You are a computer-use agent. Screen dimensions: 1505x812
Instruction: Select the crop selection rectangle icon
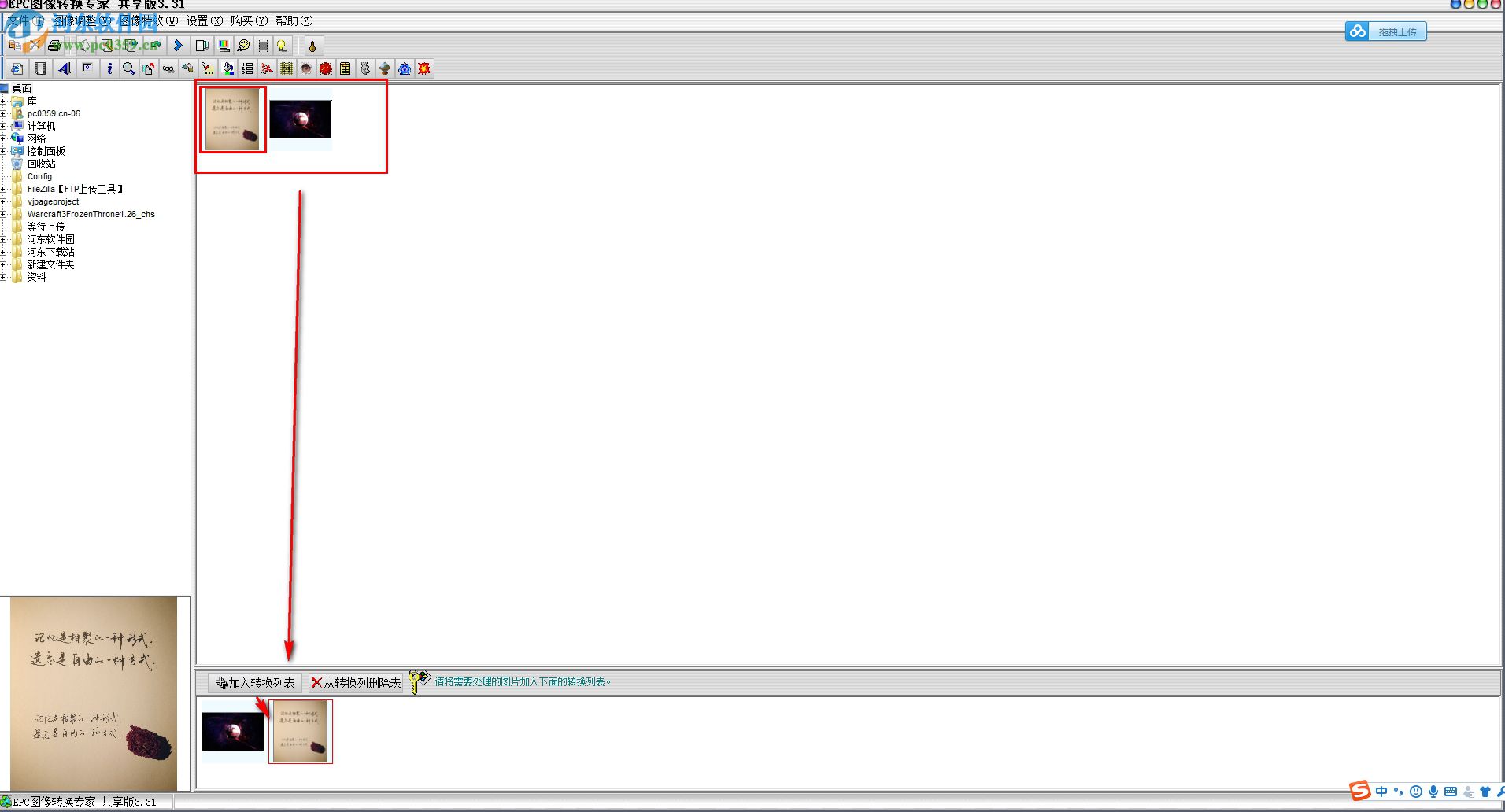(263, 46)
